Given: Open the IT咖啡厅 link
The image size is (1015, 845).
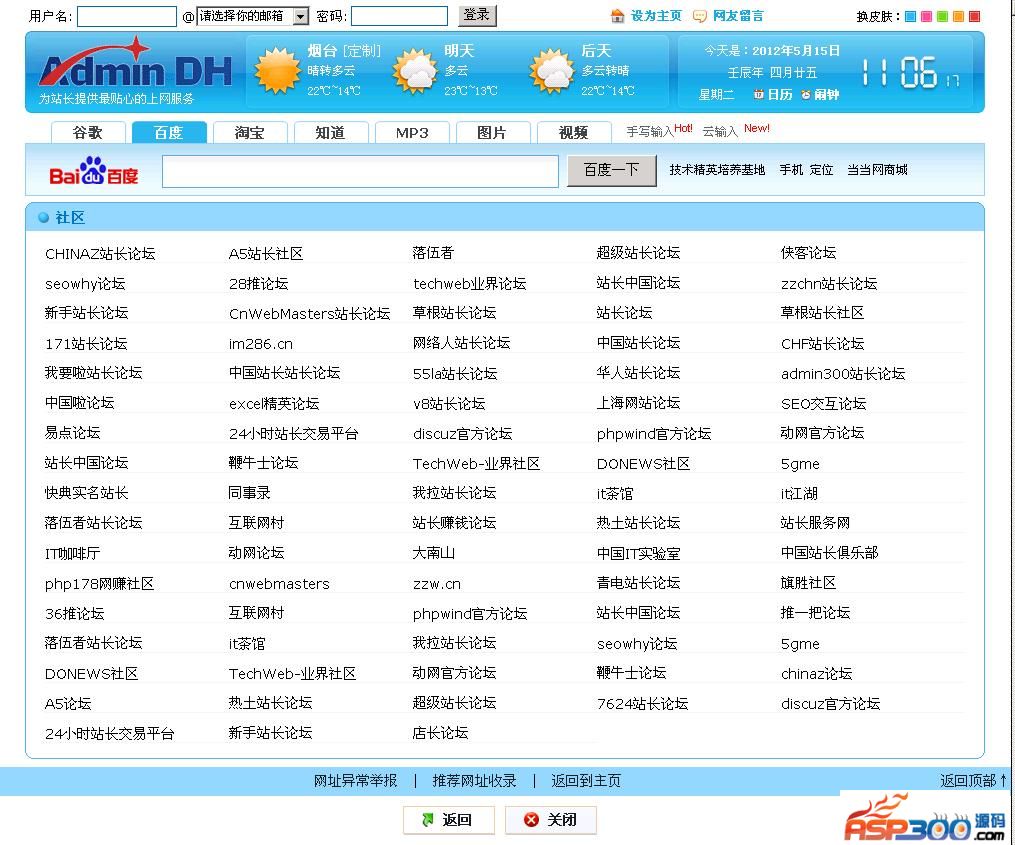Looking at the screenshot, I should point(72,554).
